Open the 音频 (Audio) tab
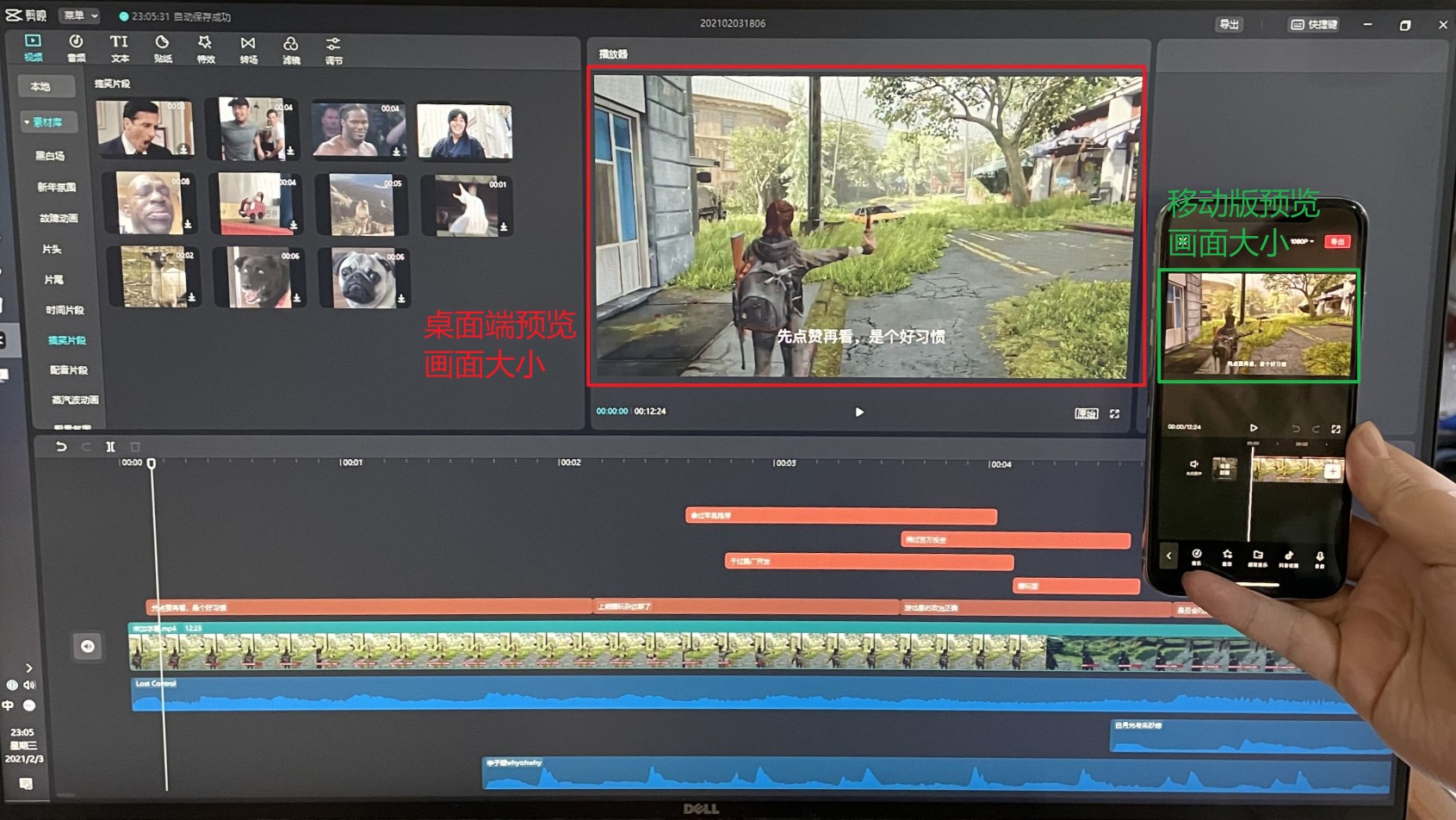Screen dimensions: 1456x820 tap(76, 48)
